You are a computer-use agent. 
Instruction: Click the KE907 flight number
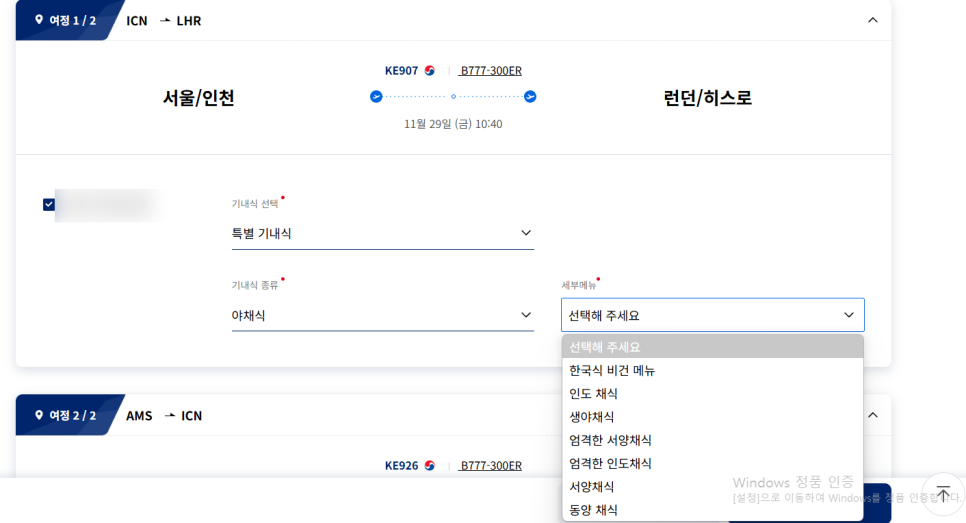point(401,71)
